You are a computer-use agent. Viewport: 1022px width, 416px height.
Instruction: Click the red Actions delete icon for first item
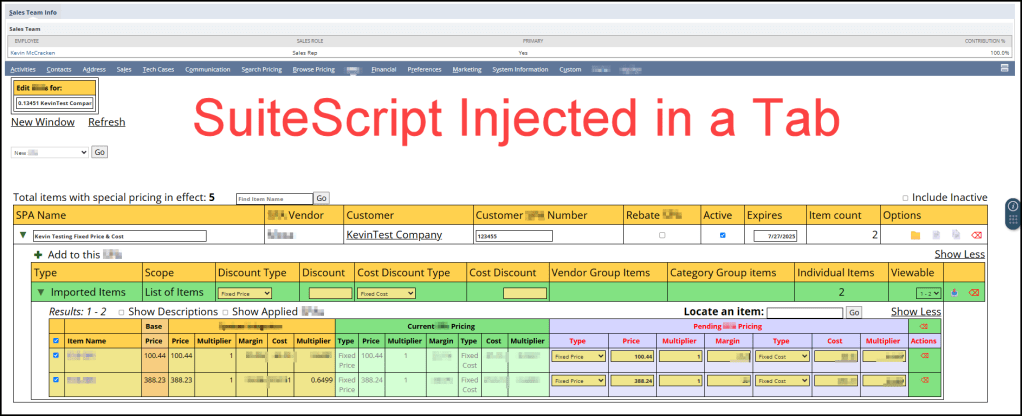point(924,355)
